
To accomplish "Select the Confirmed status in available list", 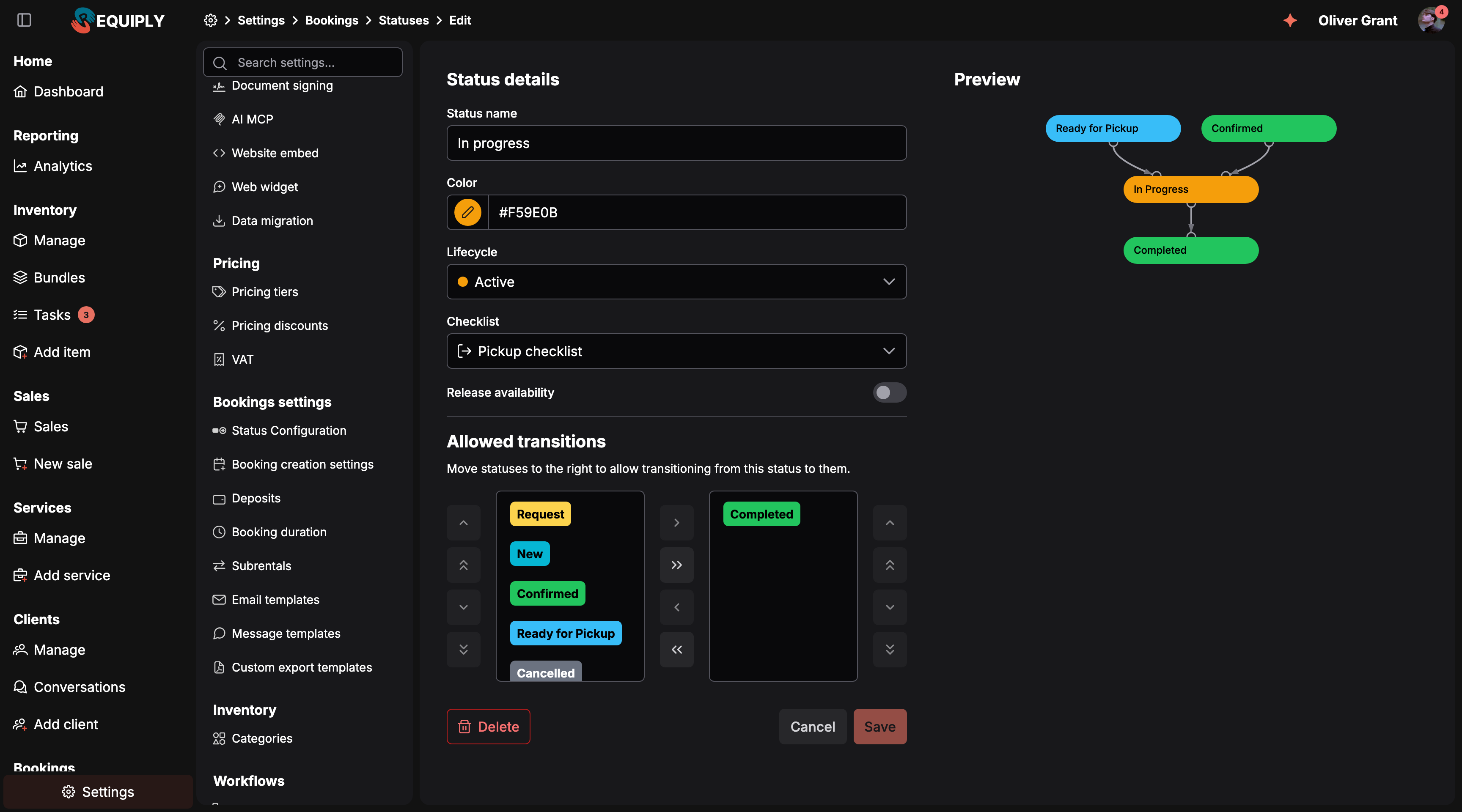I will (x=547, y=593).
